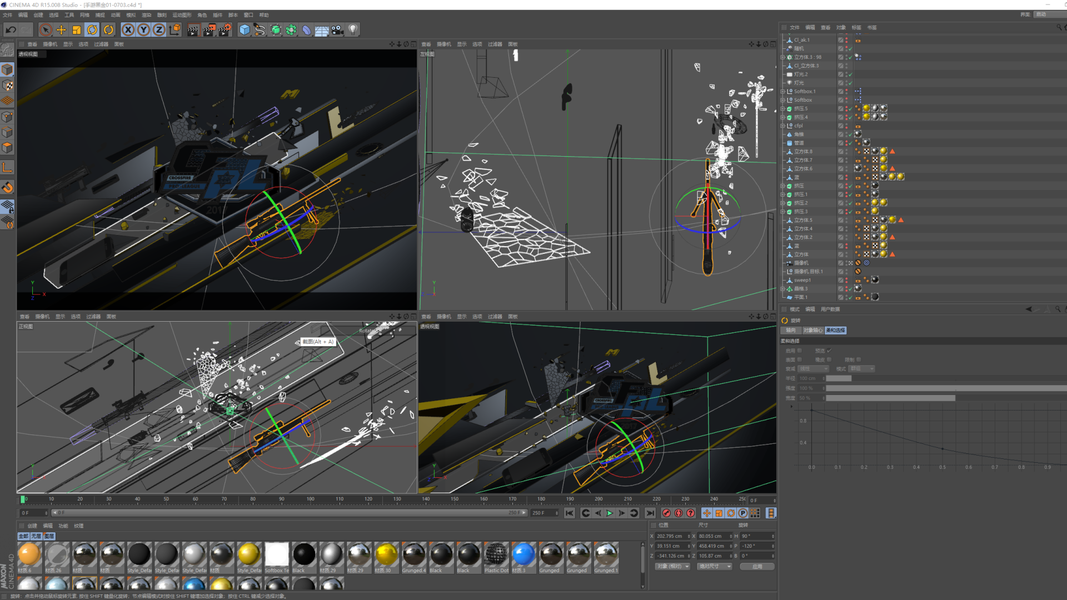Image resolution: width=1067 pixels, height=600 pixels.
Task: Switch to Texture mode in left sidebar
Action: pos(7,86)
